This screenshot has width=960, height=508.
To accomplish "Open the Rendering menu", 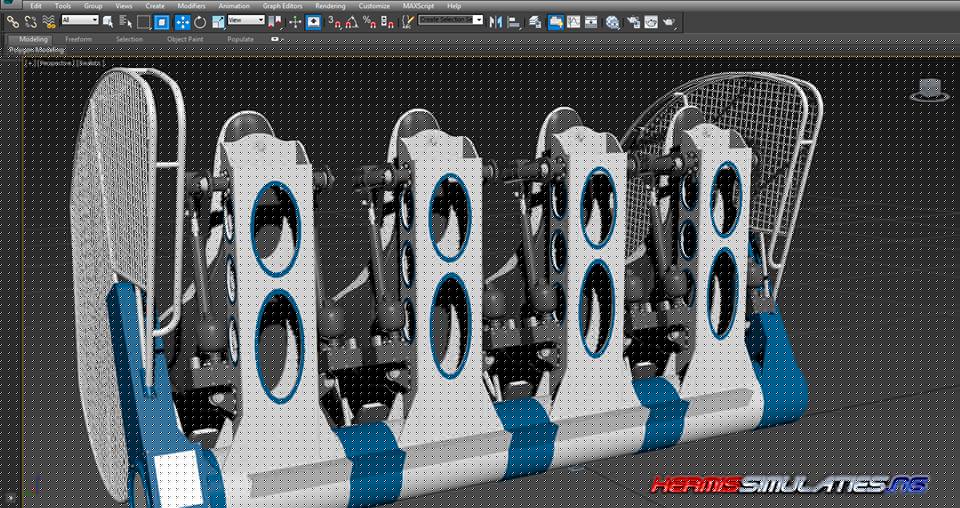I will (330, 6).
